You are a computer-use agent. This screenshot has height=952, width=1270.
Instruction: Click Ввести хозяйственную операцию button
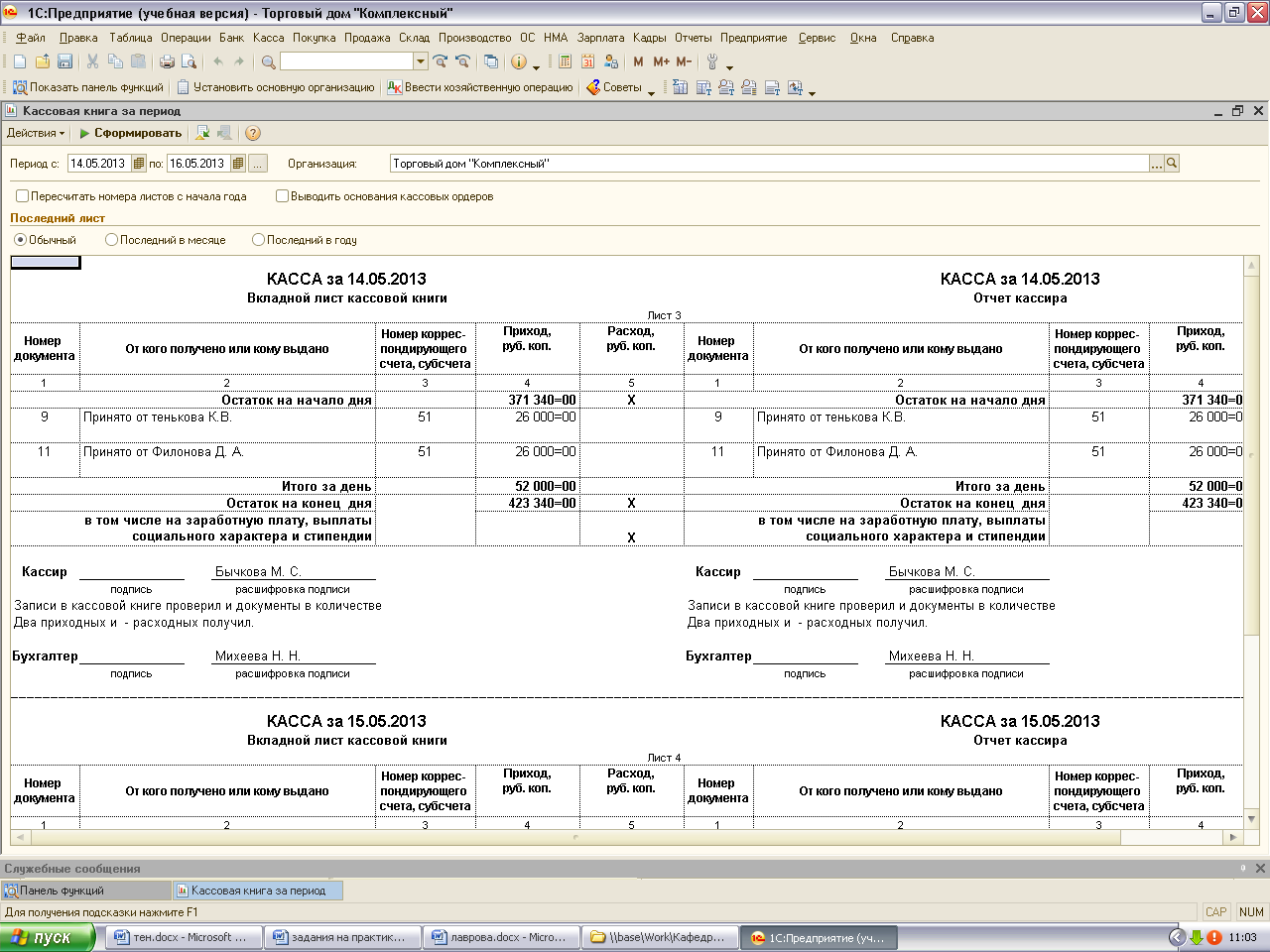[x=480, y=87]
